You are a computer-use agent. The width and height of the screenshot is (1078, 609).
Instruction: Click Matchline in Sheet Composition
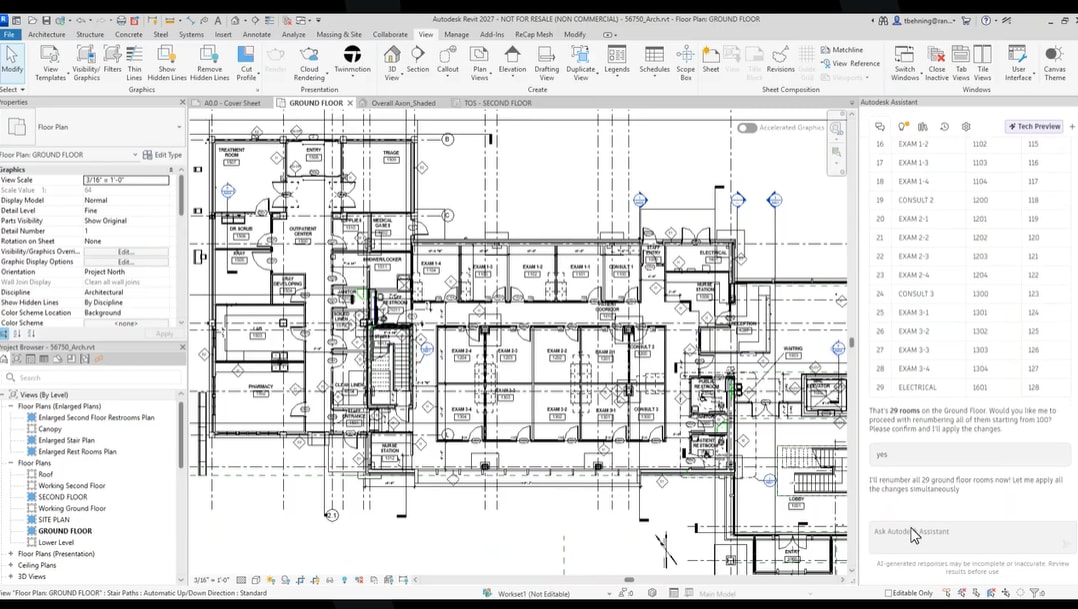click(x=842, y=49)
